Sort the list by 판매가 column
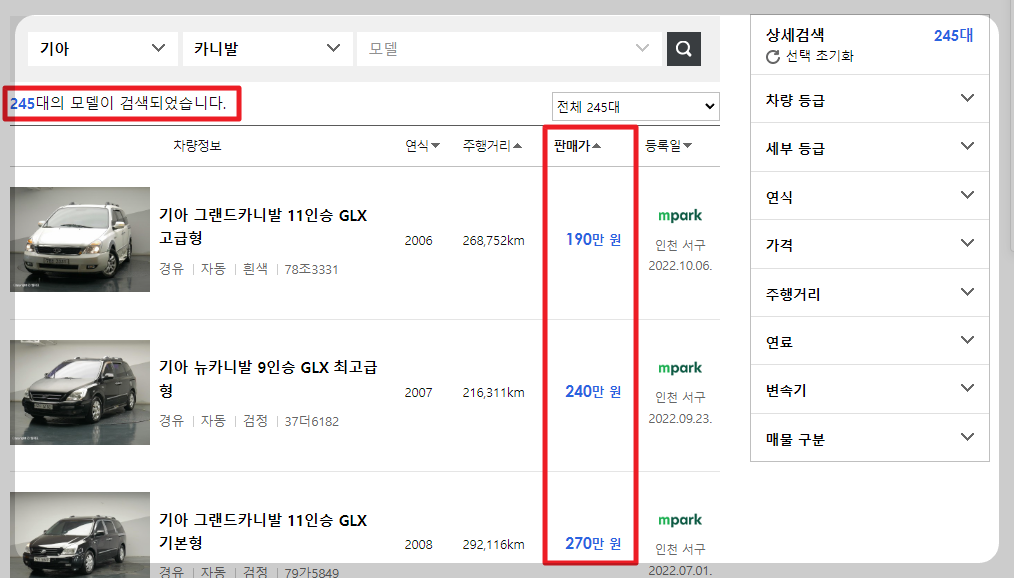The height and width of the screenshot is (578, 1014). pyautogui.click(x=577, y=145)
